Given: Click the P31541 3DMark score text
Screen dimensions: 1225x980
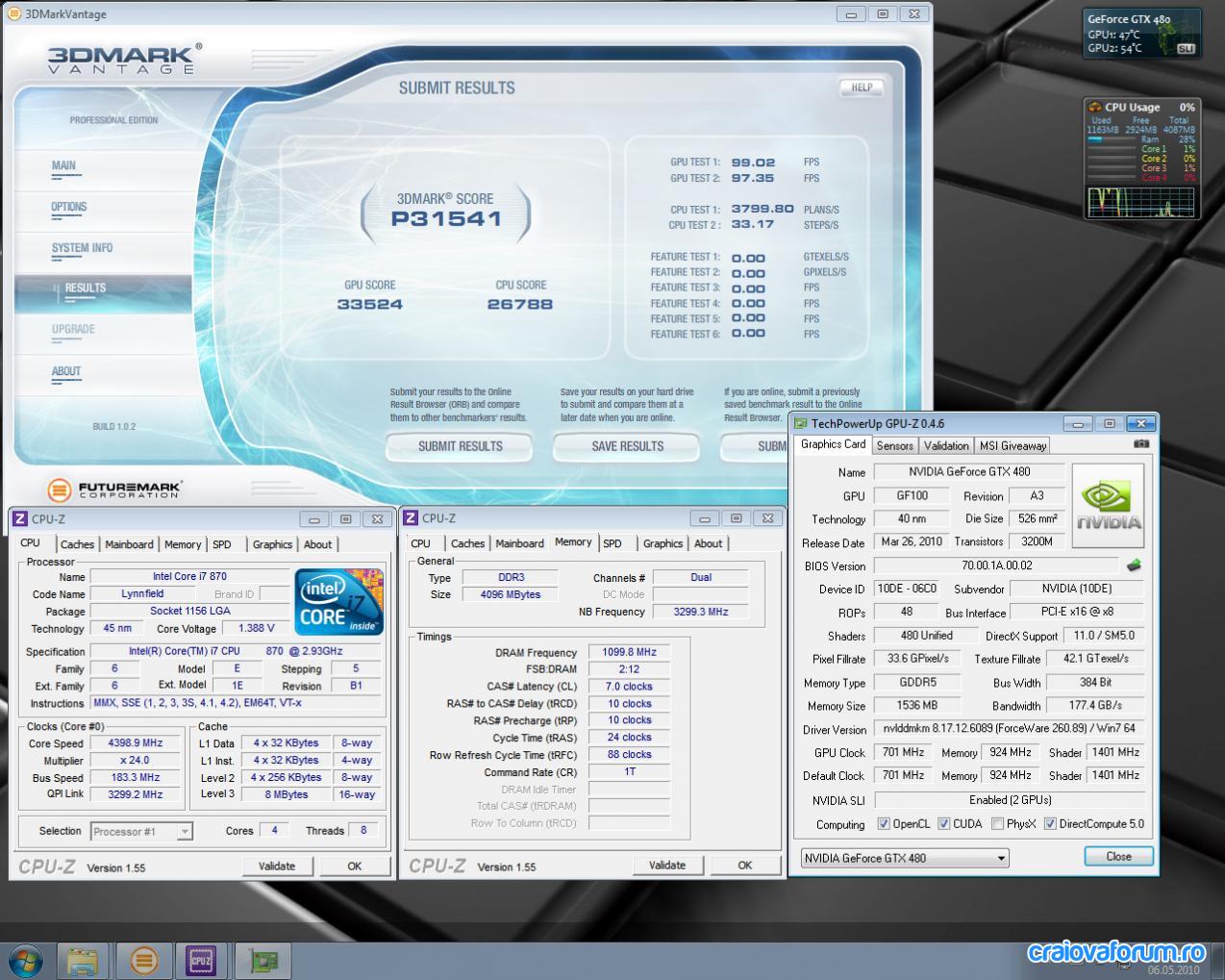Looking at the screenshot, I should [x=446, y=218].
